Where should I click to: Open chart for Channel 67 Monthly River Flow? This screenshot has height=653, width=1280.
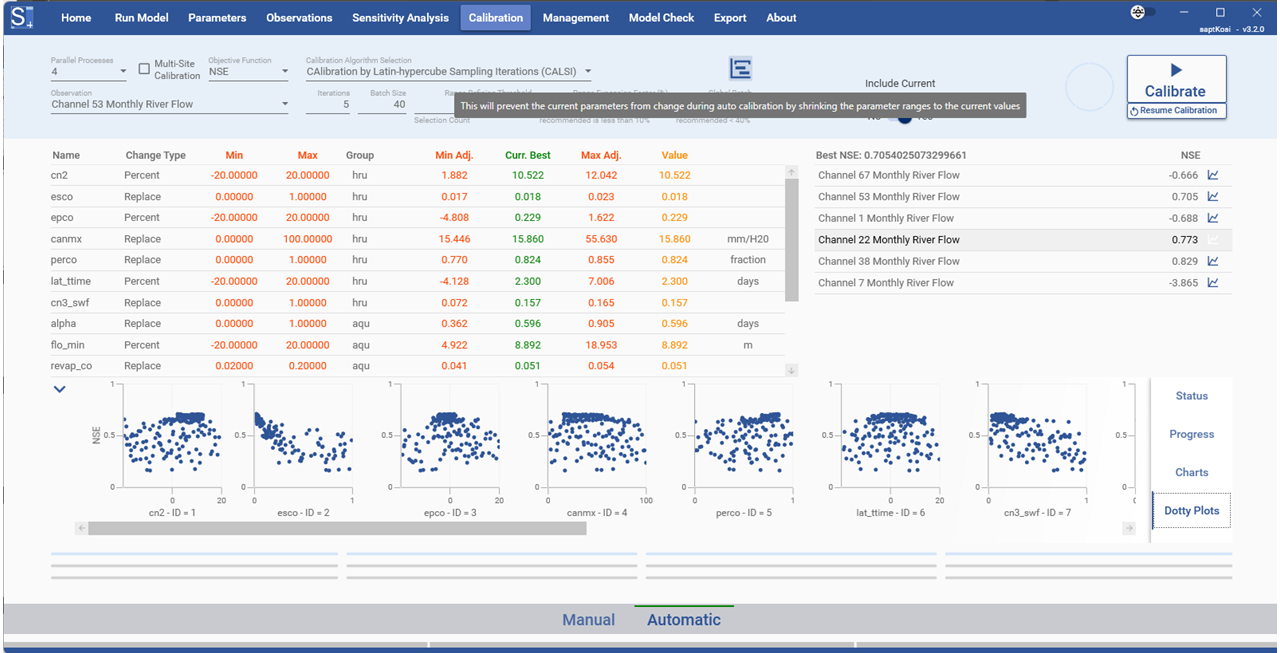(x=1212, y=175)
